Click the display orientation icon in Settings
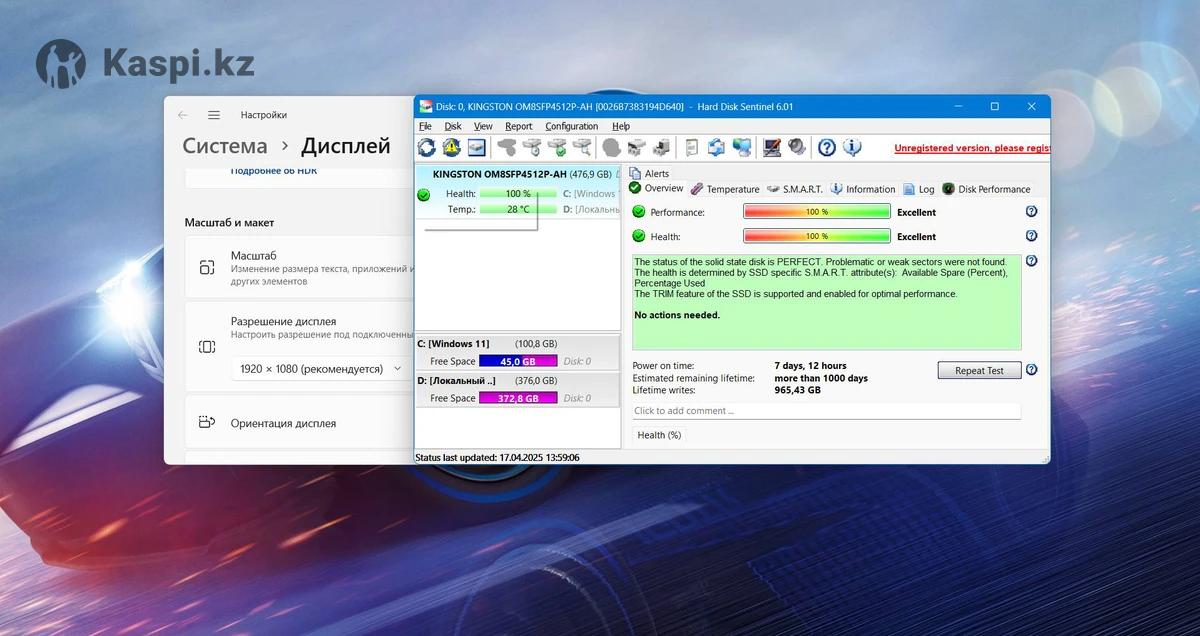This screenshot has width=1200, height=636. (207, 422)
